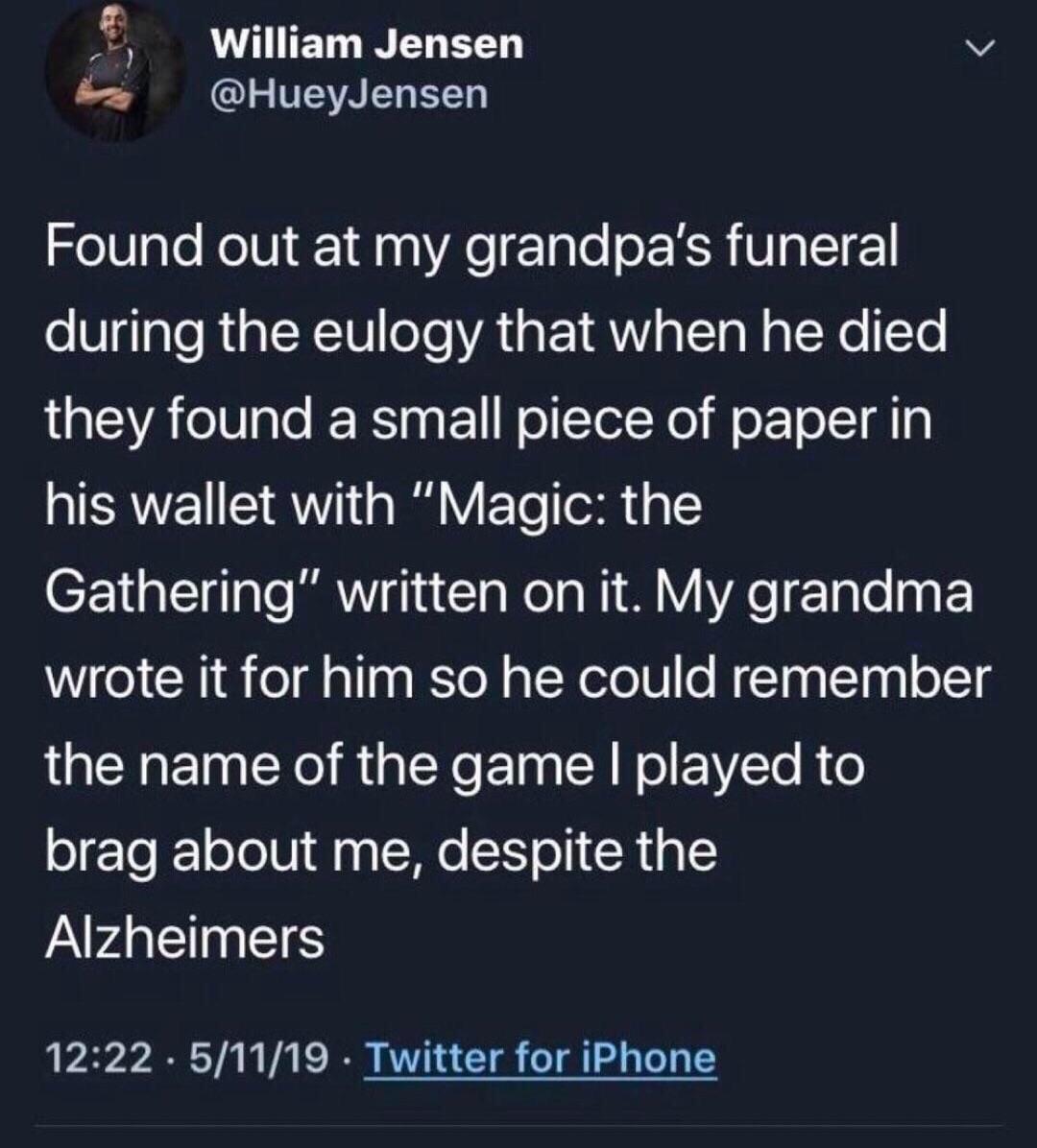
Task: Expand the tweet options chevron
Action: click(x=978, y=48)
